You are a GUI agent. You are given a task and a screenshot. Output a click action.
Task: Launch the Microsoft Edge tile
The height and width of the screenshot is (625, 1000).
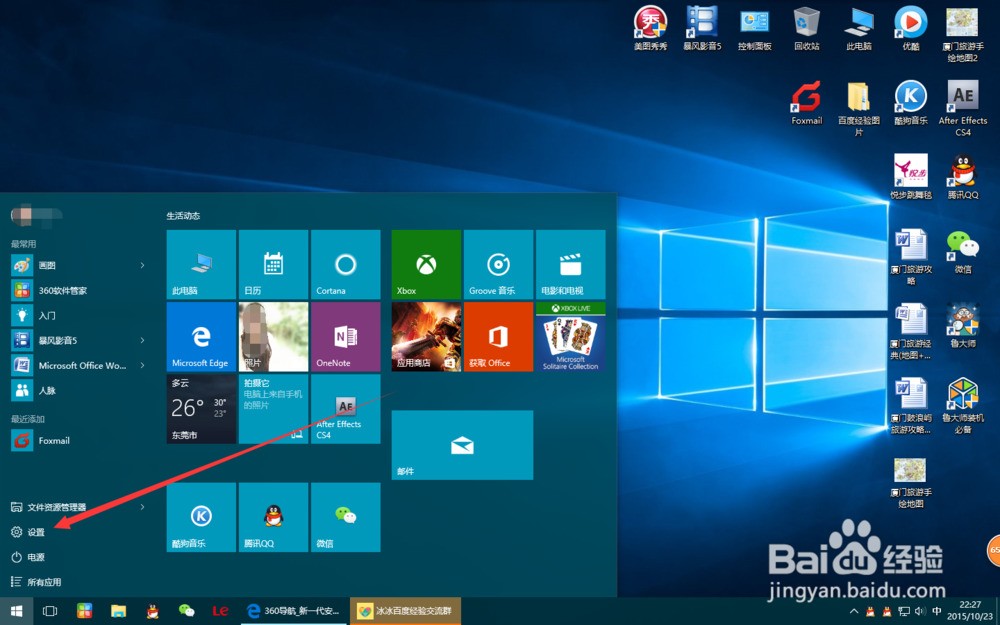coord(201,337)
